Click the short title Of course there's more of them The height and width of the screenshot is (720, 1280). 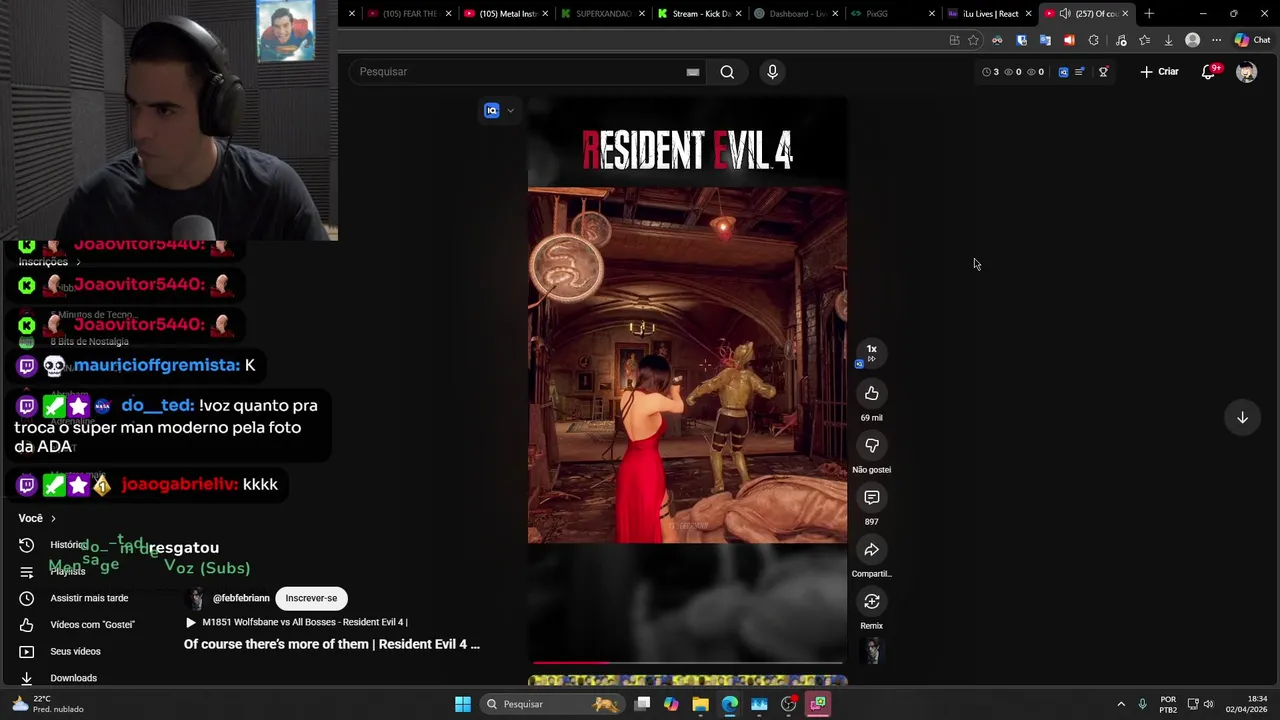coord(332,645)
